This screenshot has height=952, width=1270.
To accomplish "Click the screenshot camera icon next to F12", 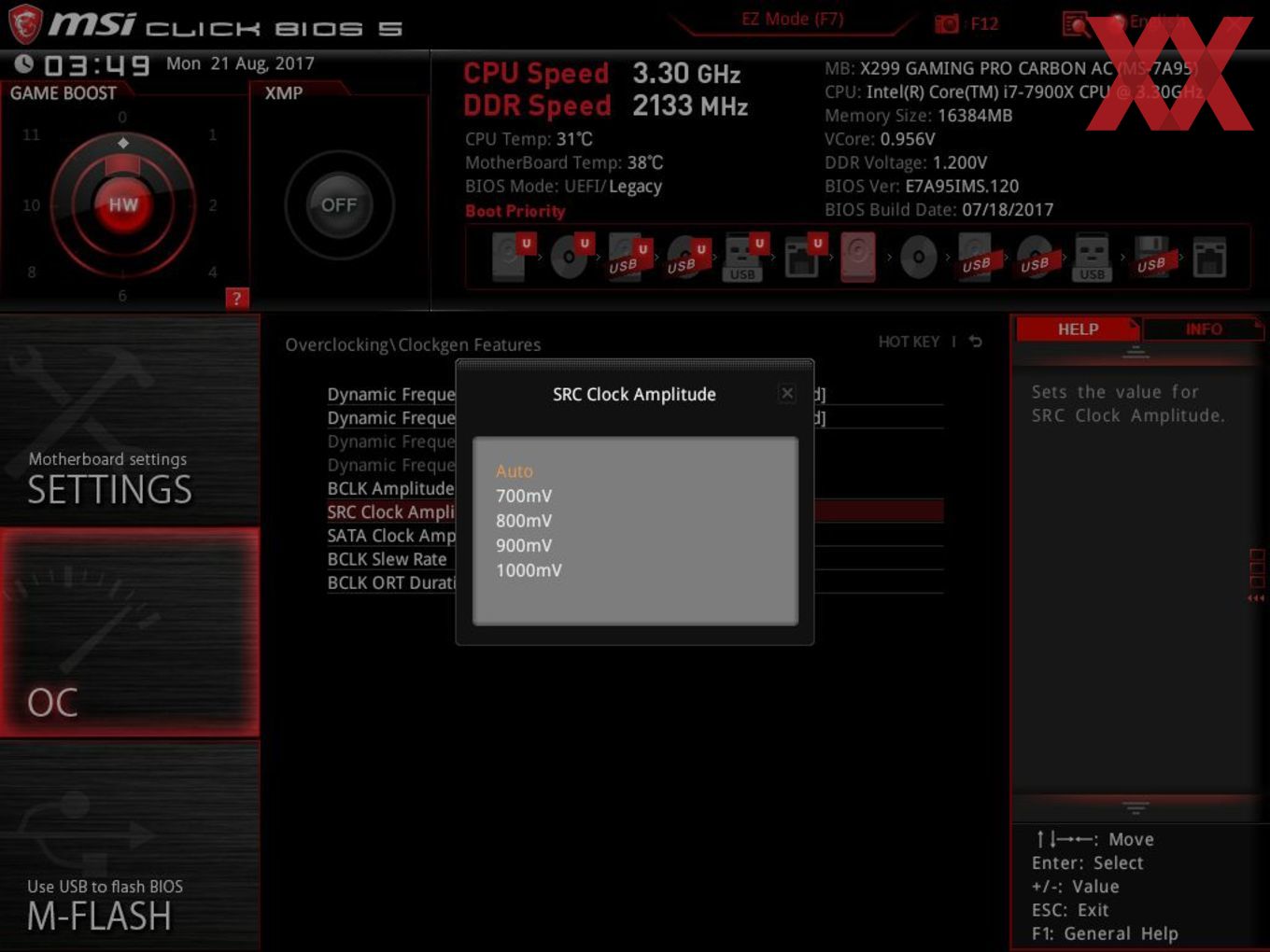I will (947, 23).
